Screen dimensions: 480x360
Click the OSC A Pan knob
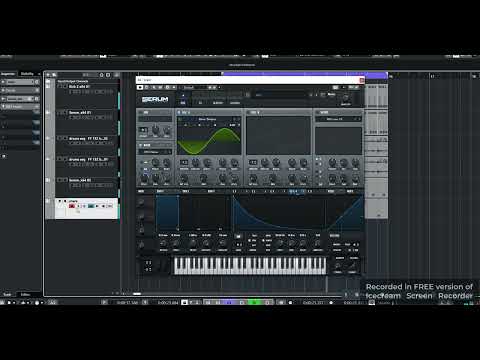point(222,178)
